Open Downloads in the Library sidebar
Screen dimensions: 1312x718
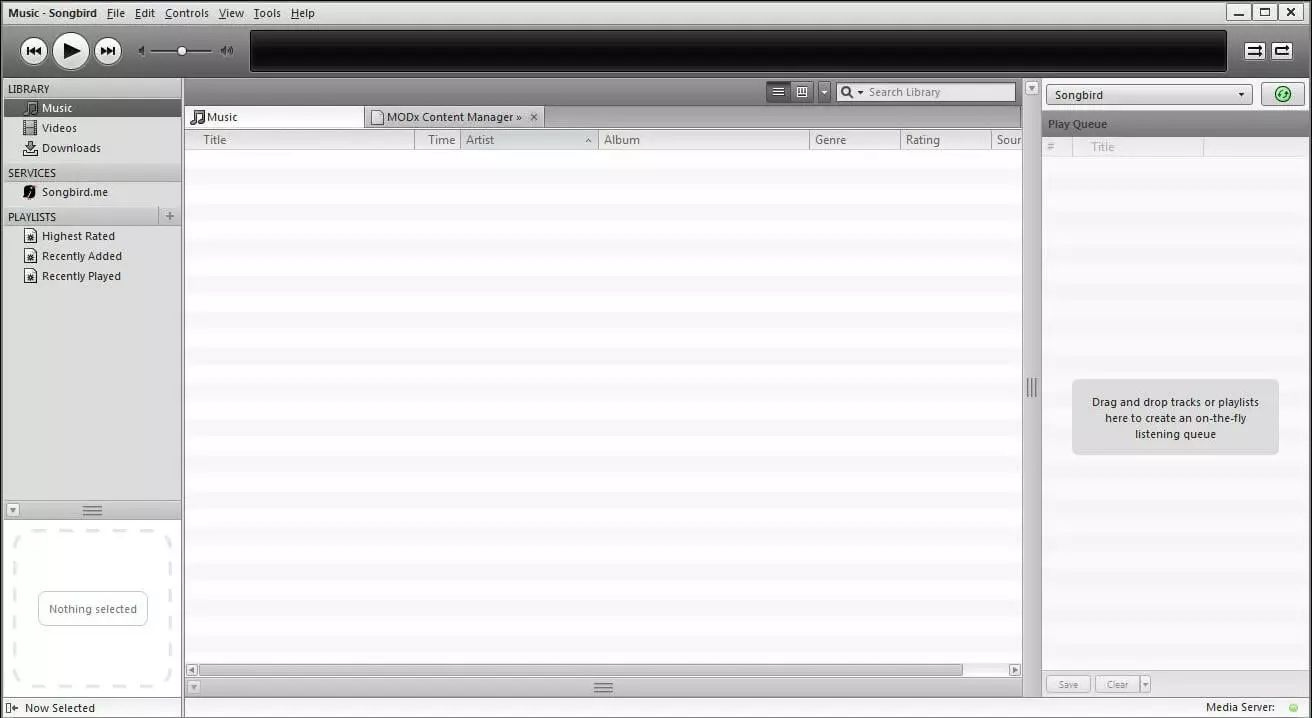click(93, 148)
